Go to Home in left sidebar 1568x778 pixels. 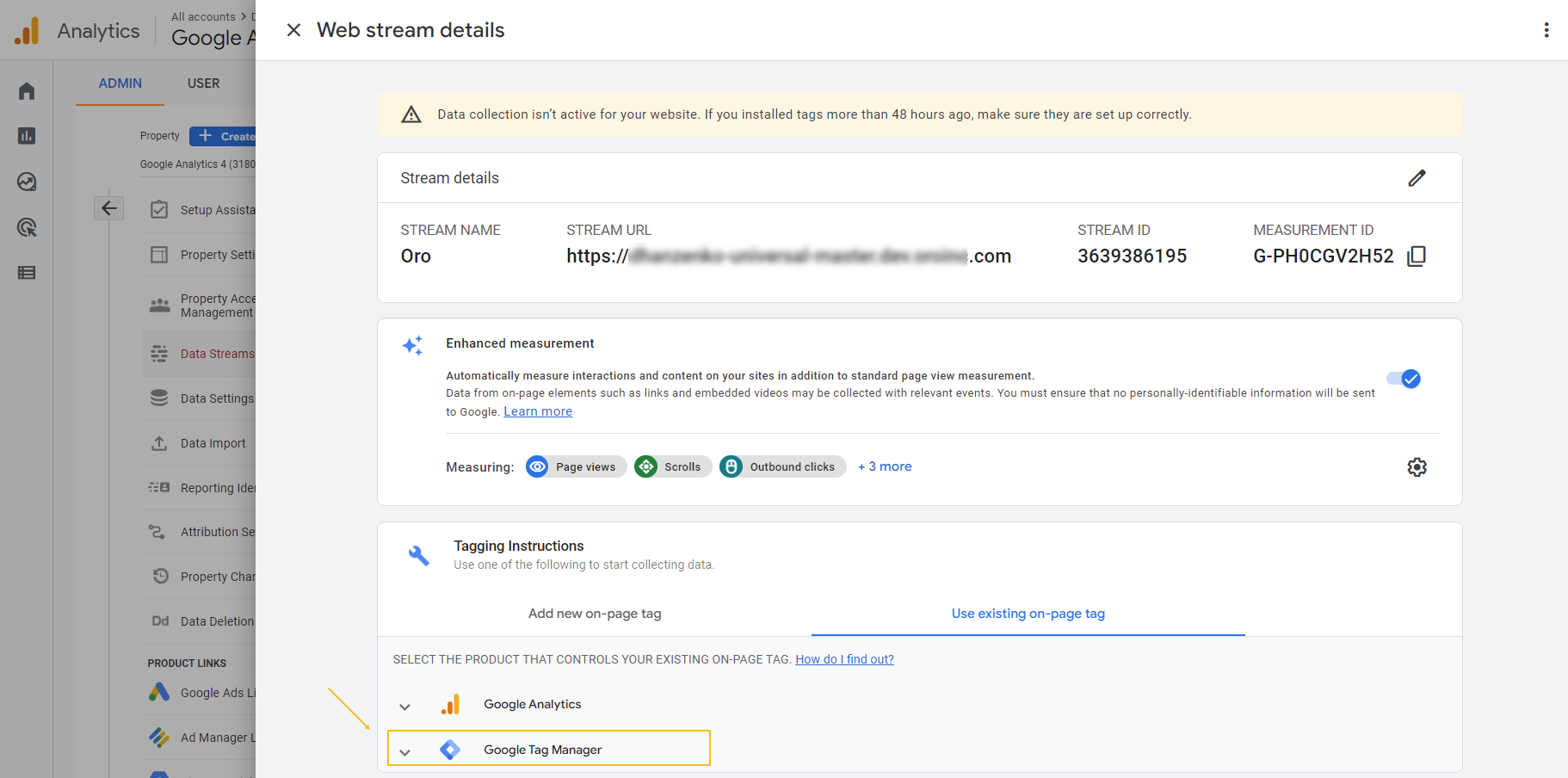[x=27, y=91]
